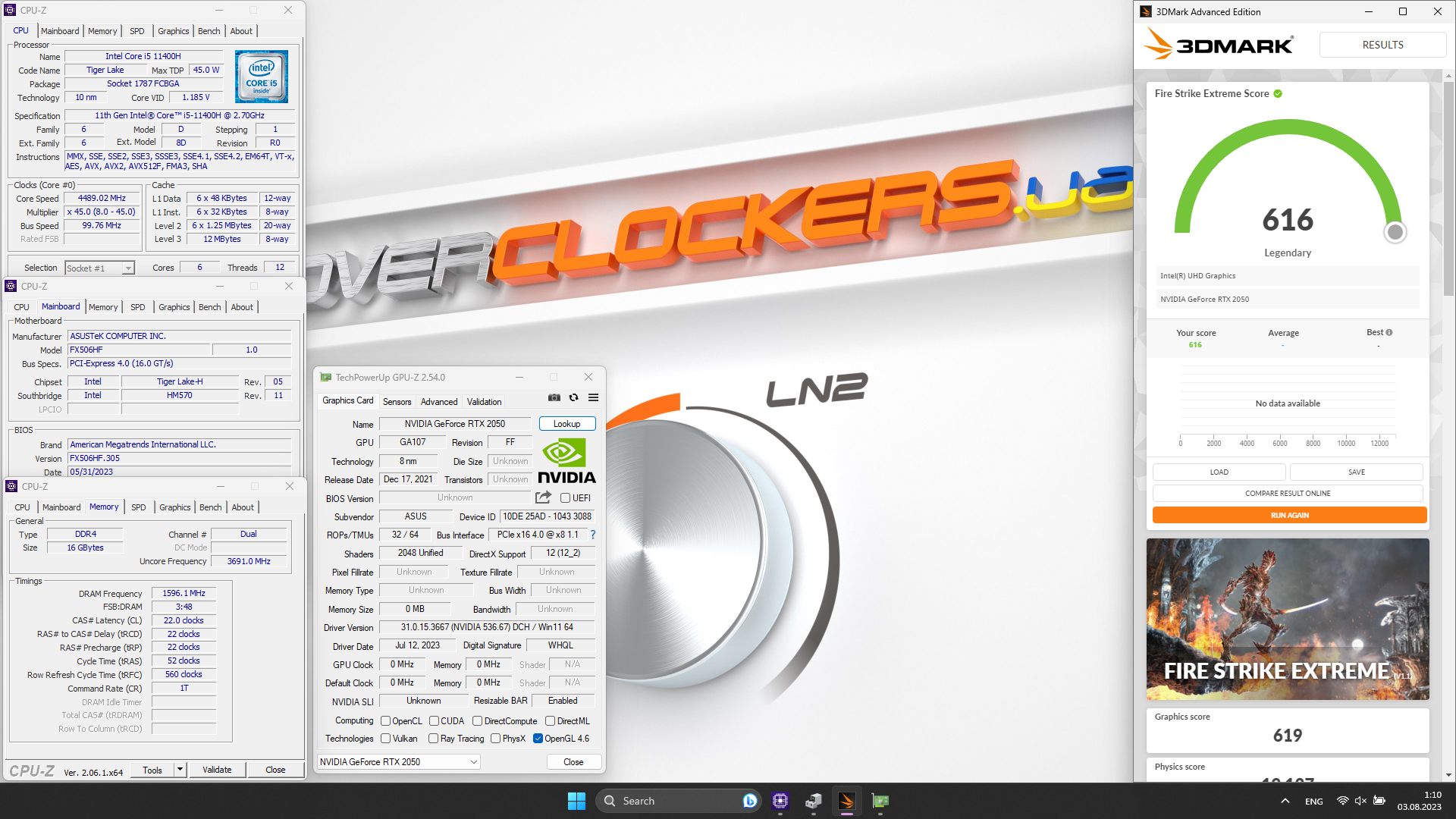Click the 3DMark logo
This screenshot has height=819, width=1456.
click(x=1219, y=45)
